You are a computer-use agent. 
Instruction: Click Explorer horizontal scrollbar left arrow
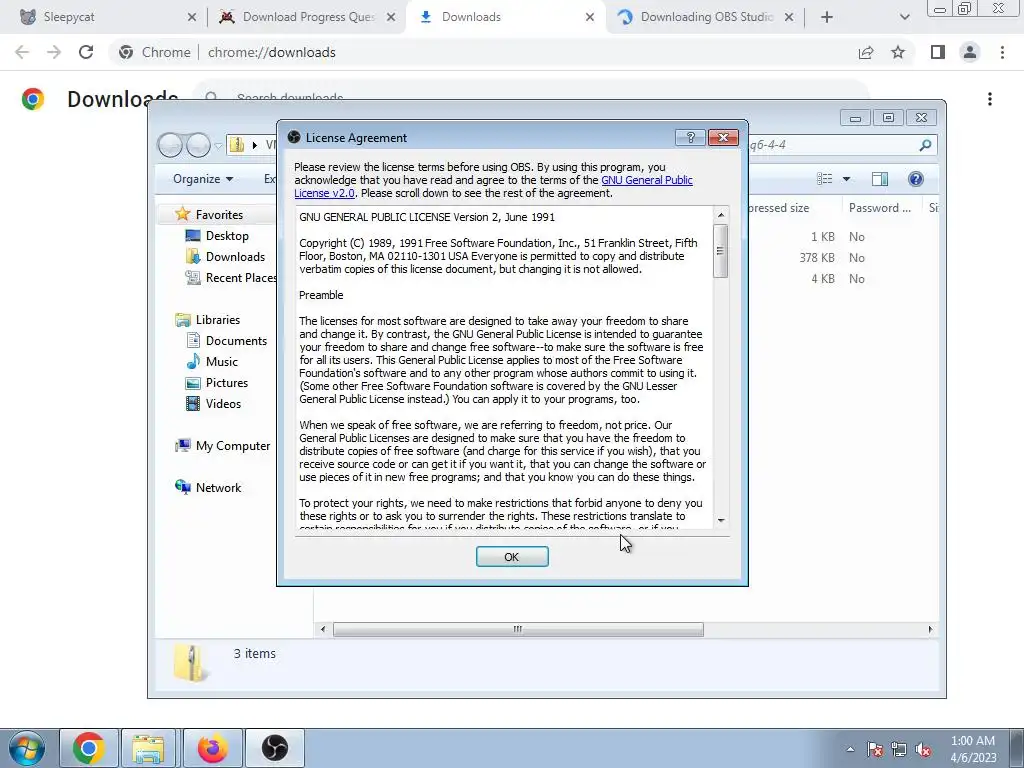(x=323, y=630)
